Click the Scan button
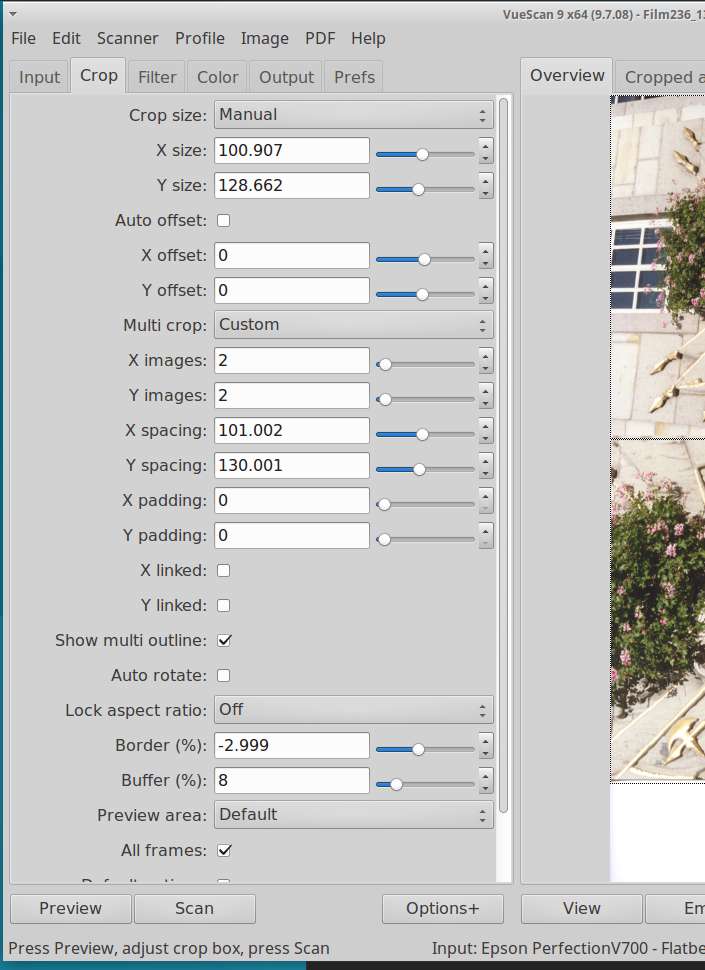 194,908
